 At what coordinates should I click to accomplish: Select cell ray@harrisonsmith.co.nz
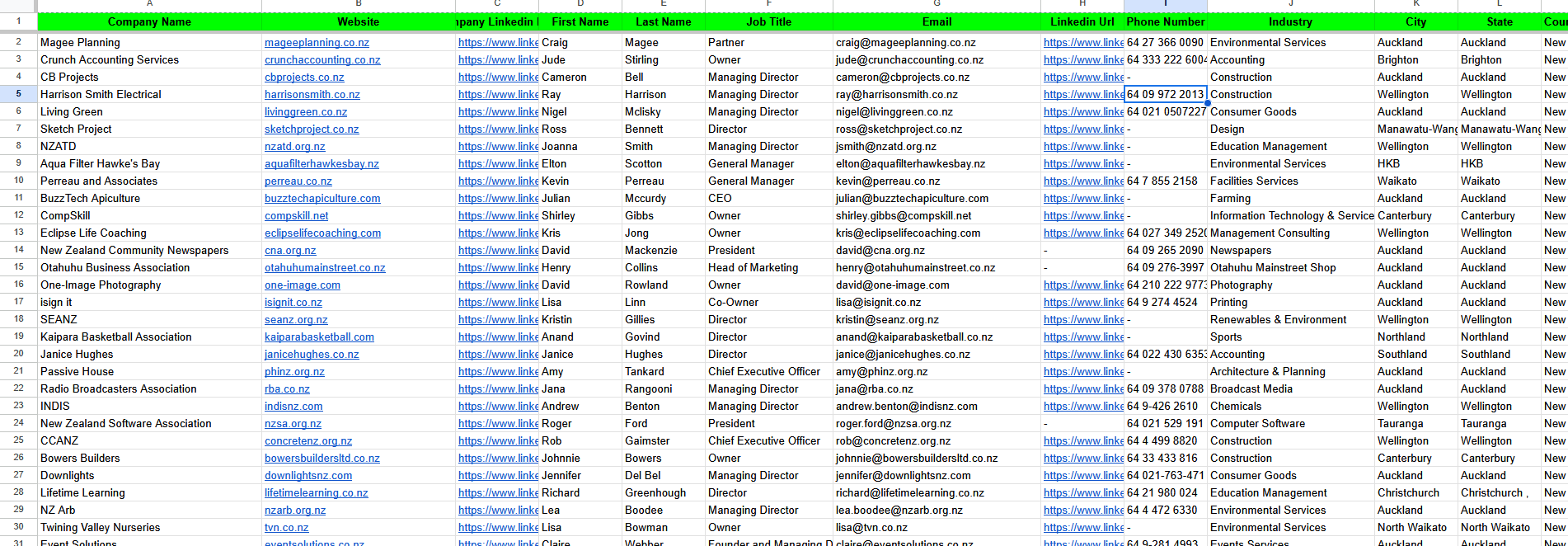point(937,95)
